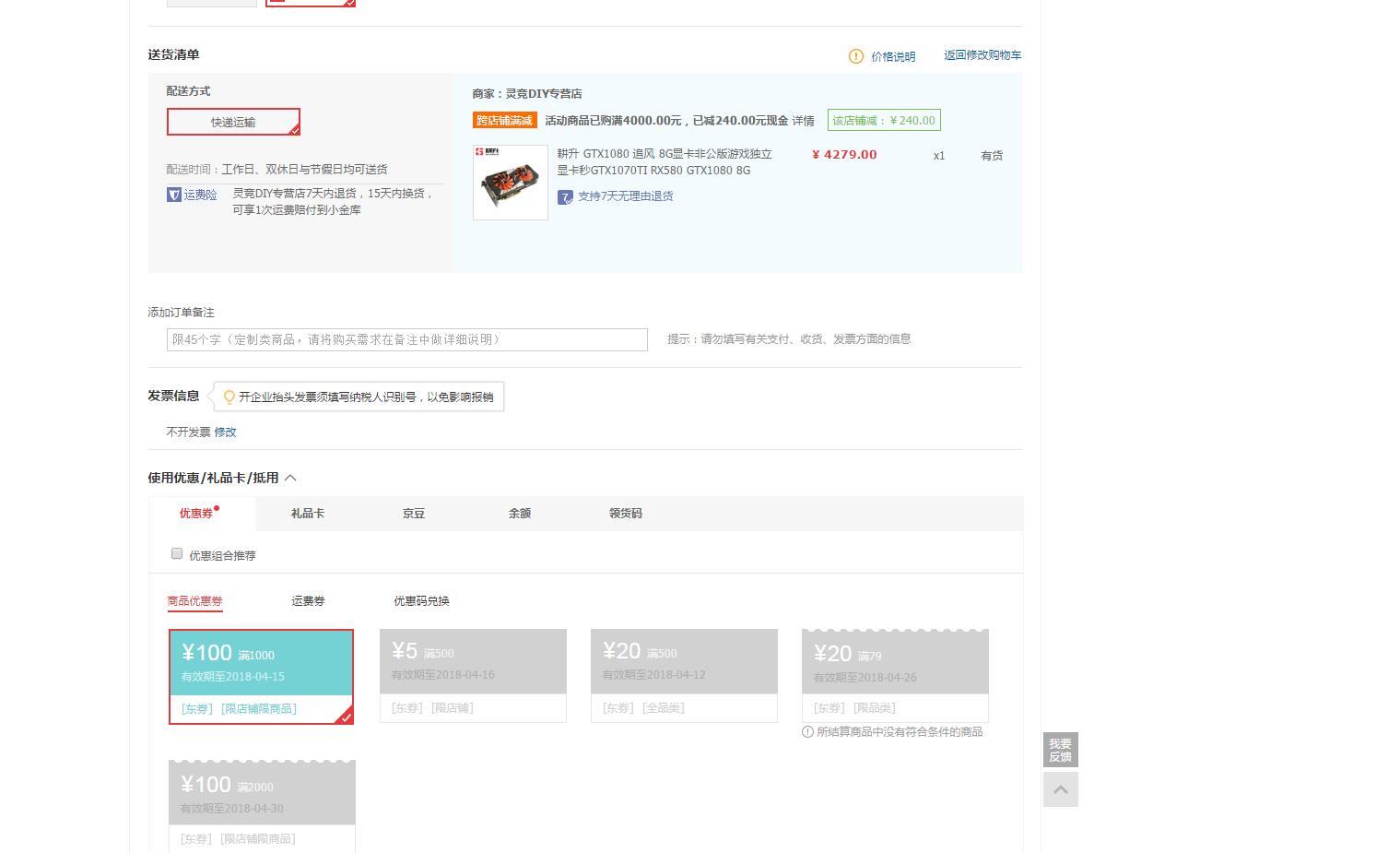Viewport: 1400px width, 853px height.
Task: Open the 运费险 link
Action: point(200,195)
